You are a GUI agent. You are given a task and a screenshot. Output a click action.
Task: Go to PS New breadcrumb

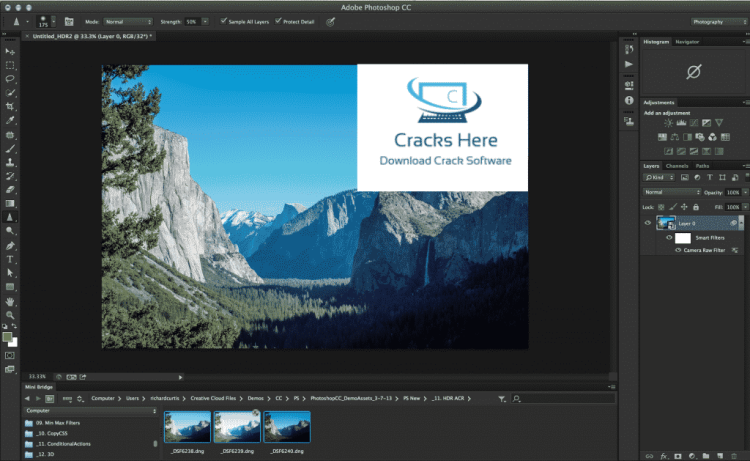pyautogui.click(x=411, y=398)
